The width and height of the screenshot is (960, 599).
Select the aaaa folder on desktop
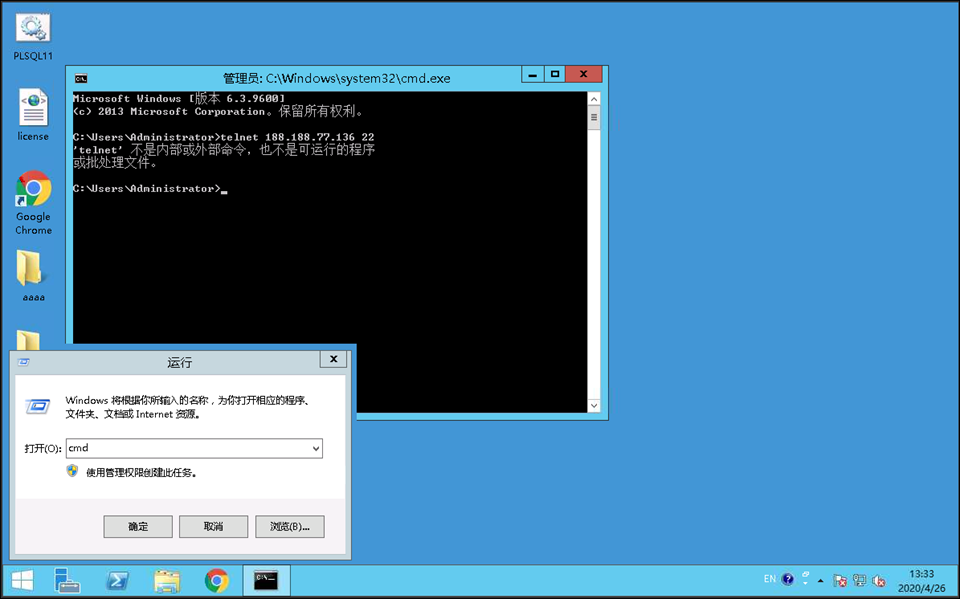point(33,274)
